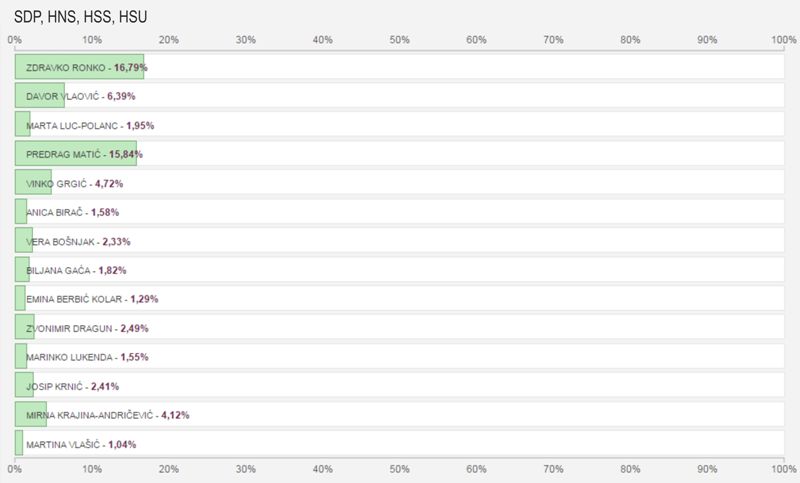Click the Vinko Grgić 4,72% bar

click(33, 182)
